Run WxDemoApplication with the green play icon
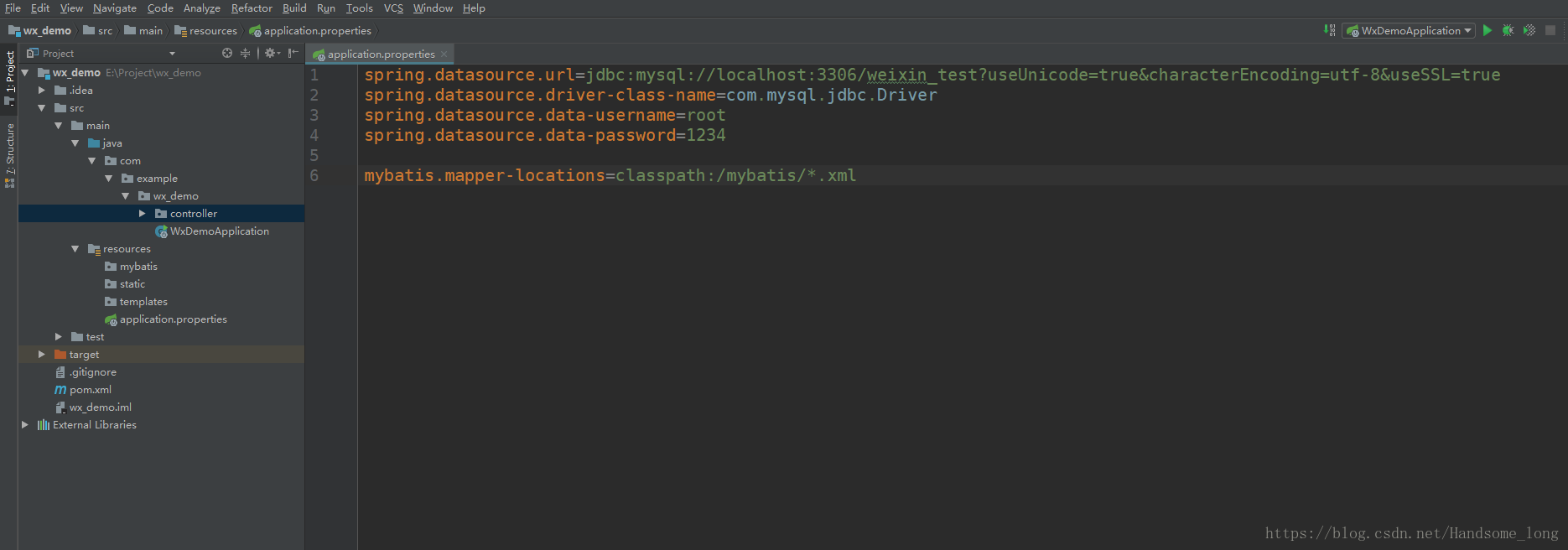 pyautogui.click(x=1487, y=30)
